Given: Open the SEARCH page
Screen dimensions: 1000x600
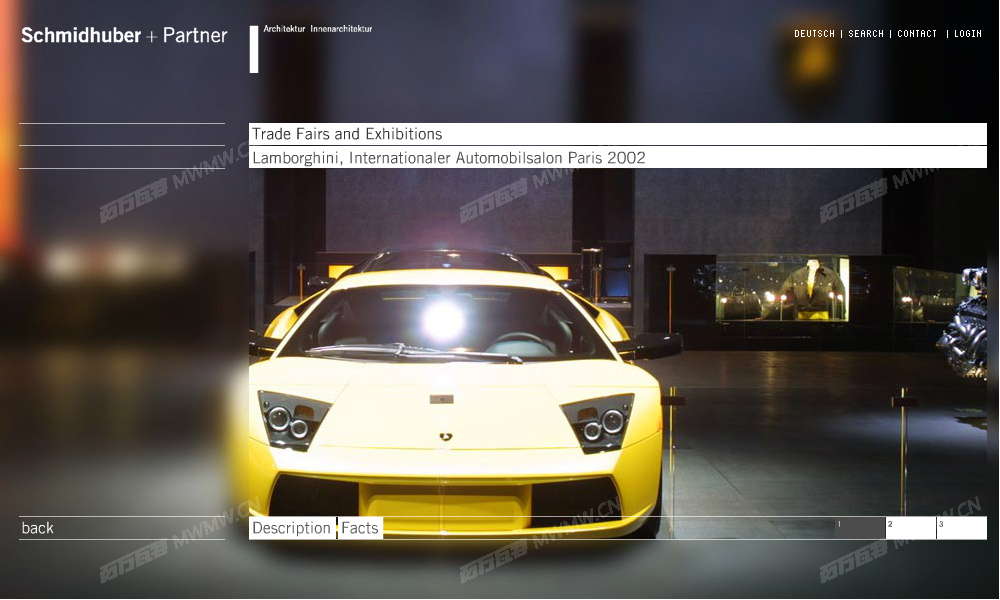Looking at the screenshot, I should pyautogui.click(x=866, y=34).
